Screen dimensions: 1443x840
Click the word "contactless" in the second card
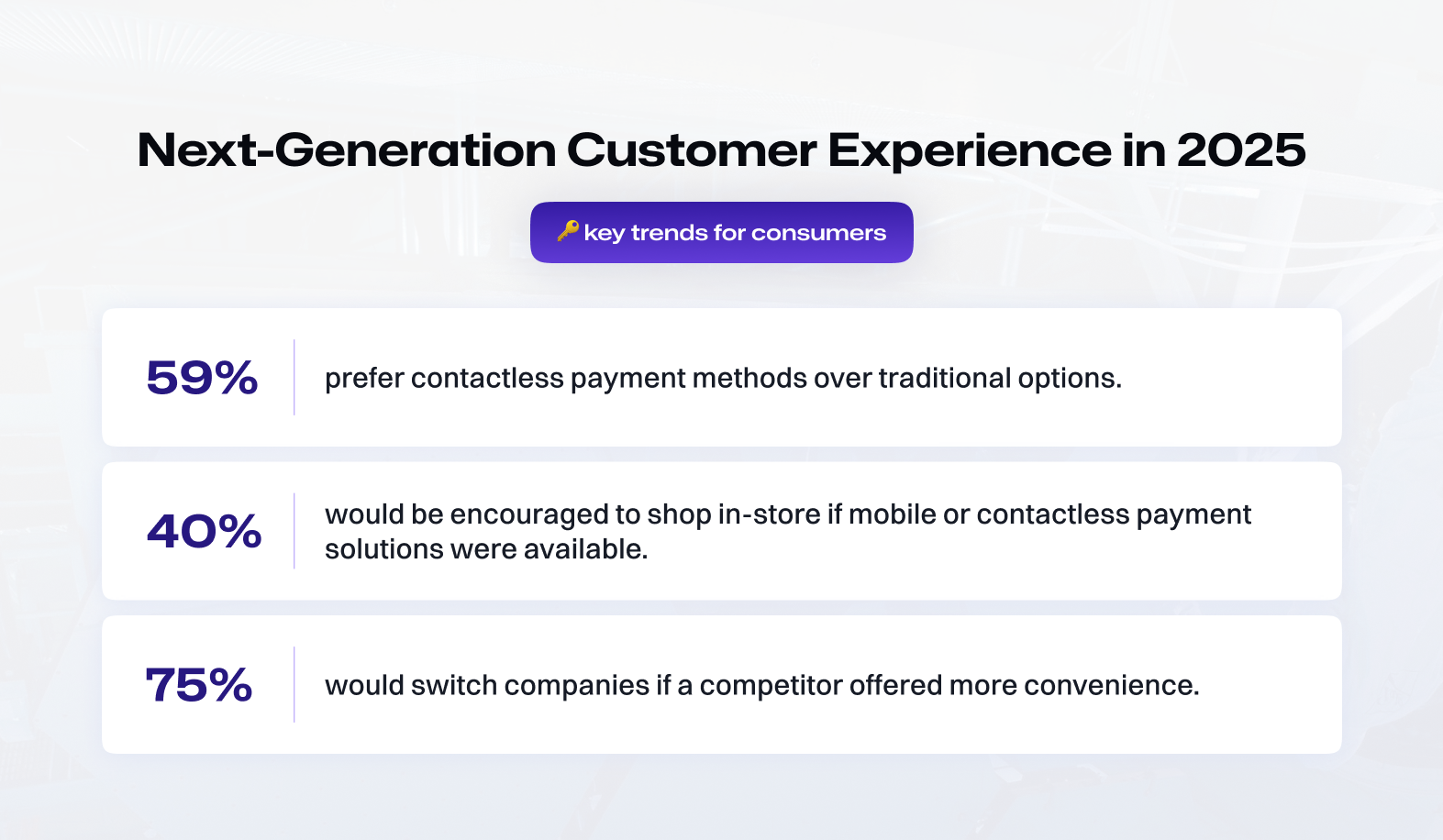coord(1052,514)
